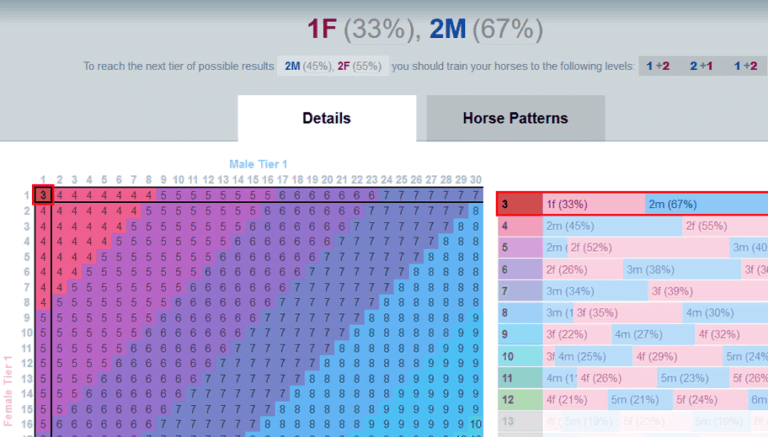Viewport: 768px width, 437px height.
Task: Select the 2+1 training level chip
Action: pyautogui.click(x=701, y=66)
